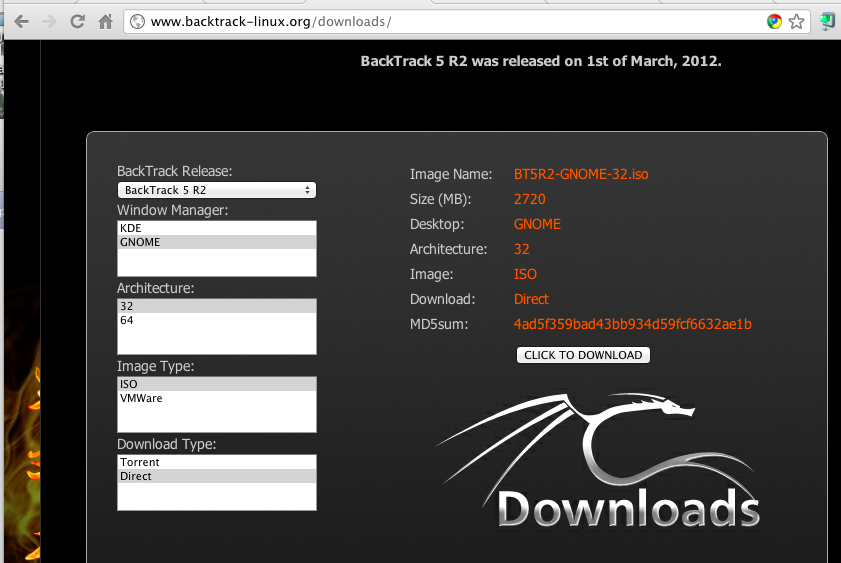Open the BackTrack Release dropdown
This screenshot has height=563, width=841.
pyautogui.click(x=217, y=190)
